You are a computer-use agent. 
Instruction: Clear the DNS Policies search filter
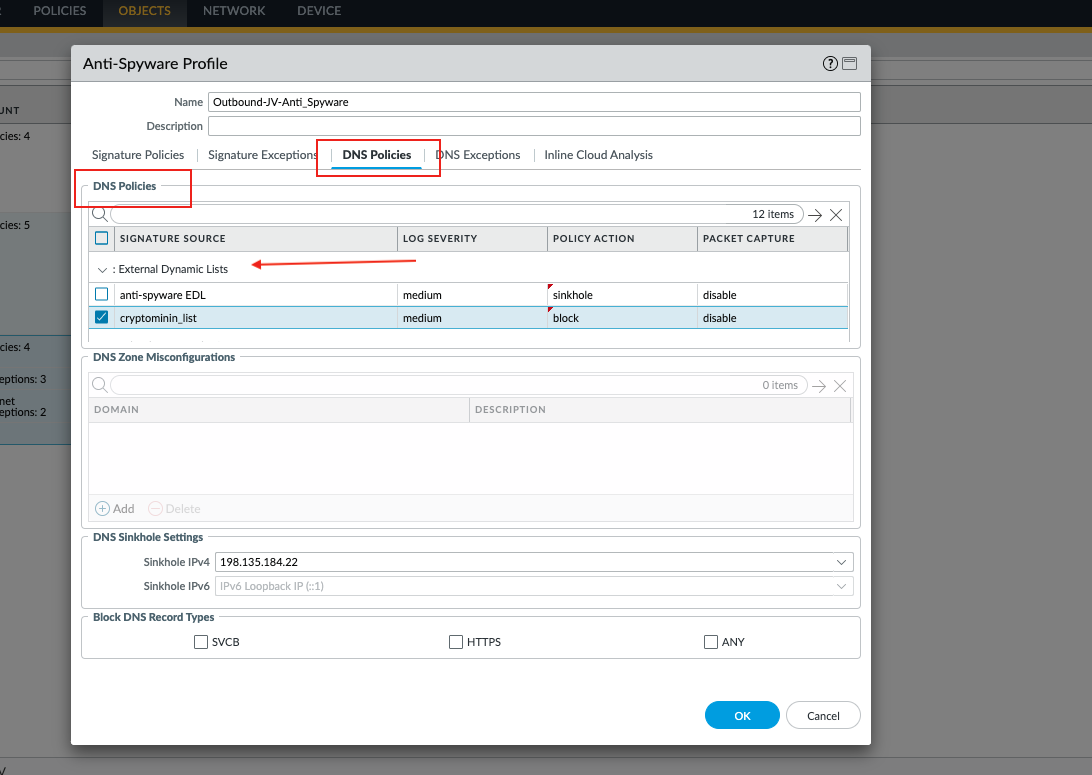coord(836,215)
